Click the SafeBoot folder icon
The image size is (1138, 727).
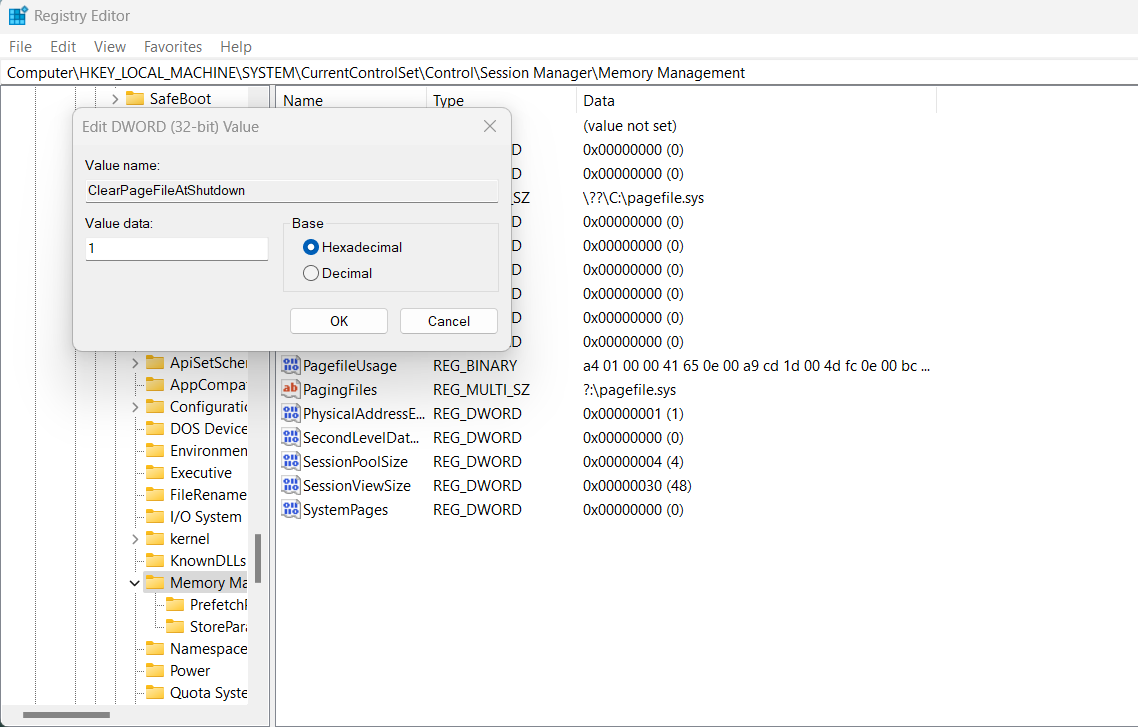point(135,98)
